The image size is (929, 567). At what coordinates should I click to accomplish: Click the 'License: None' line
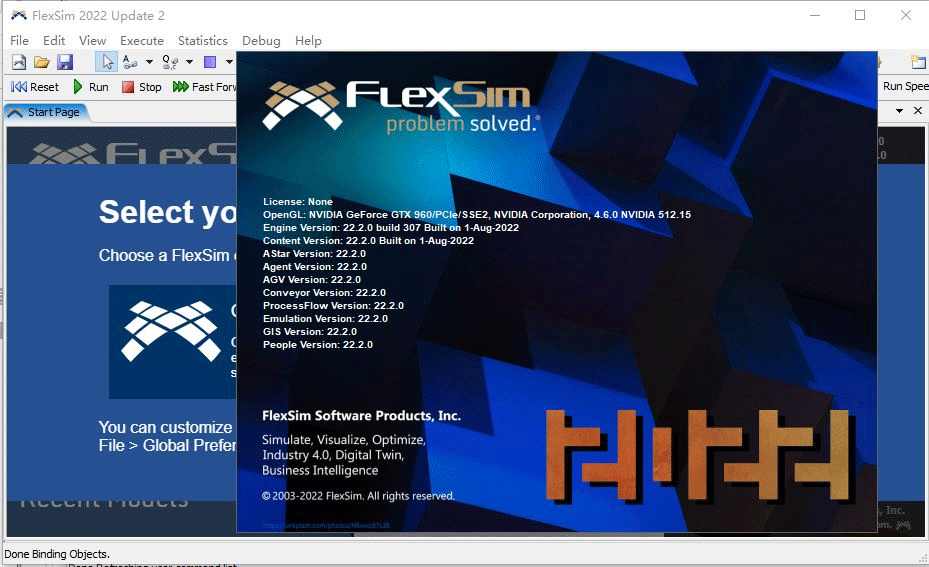coord(297,201)
